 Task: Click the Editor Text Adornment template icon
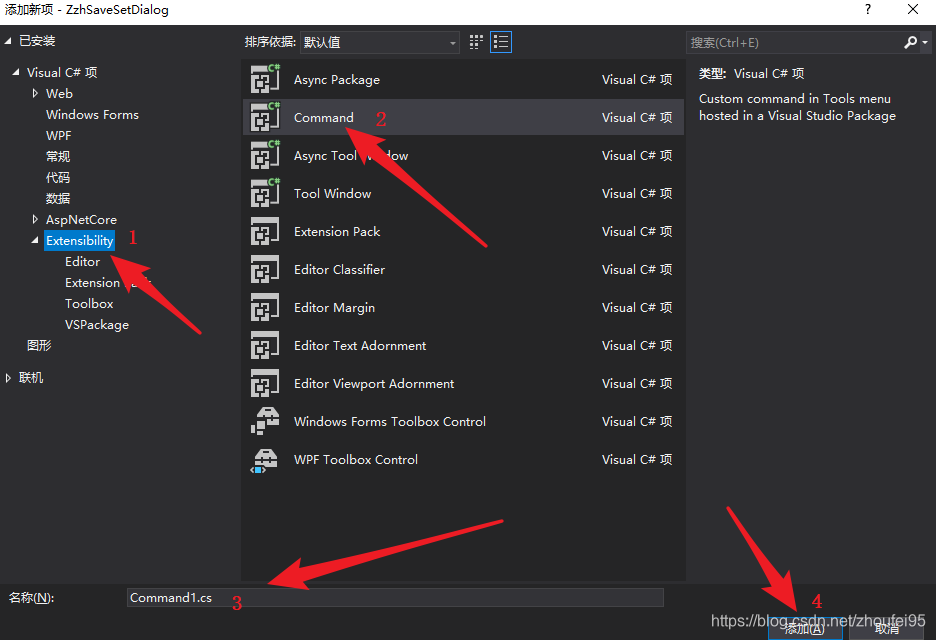265,345
